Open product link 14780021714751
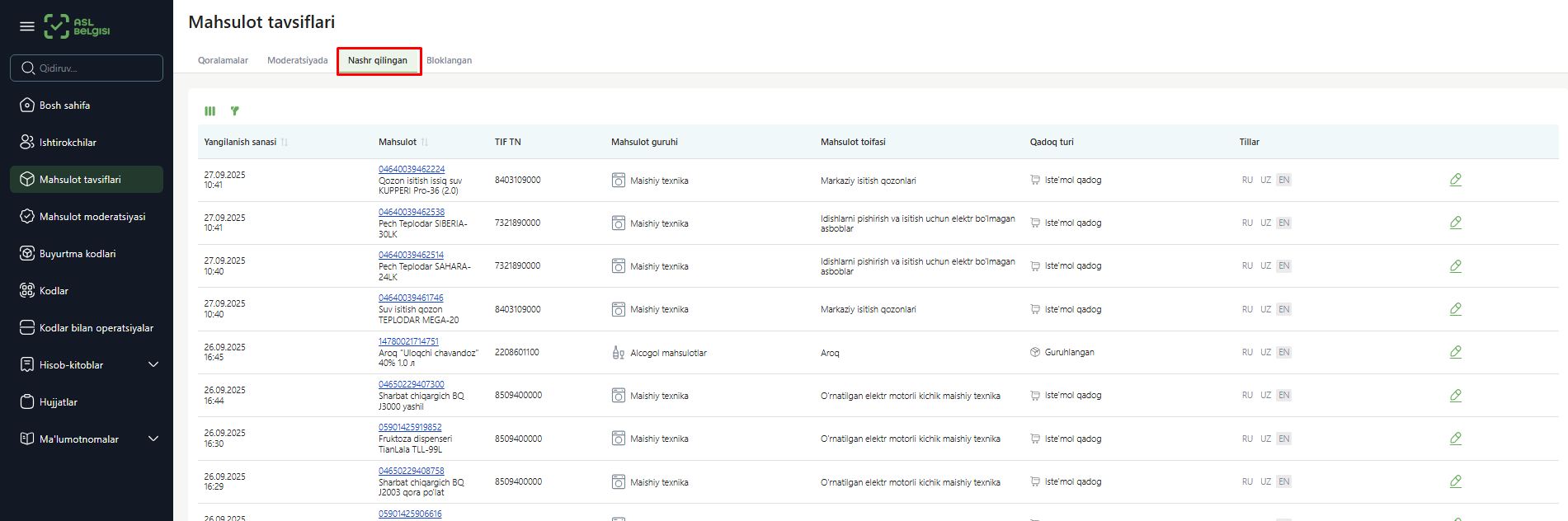Viewport: 1568px width, 521px height. (408, 341)
